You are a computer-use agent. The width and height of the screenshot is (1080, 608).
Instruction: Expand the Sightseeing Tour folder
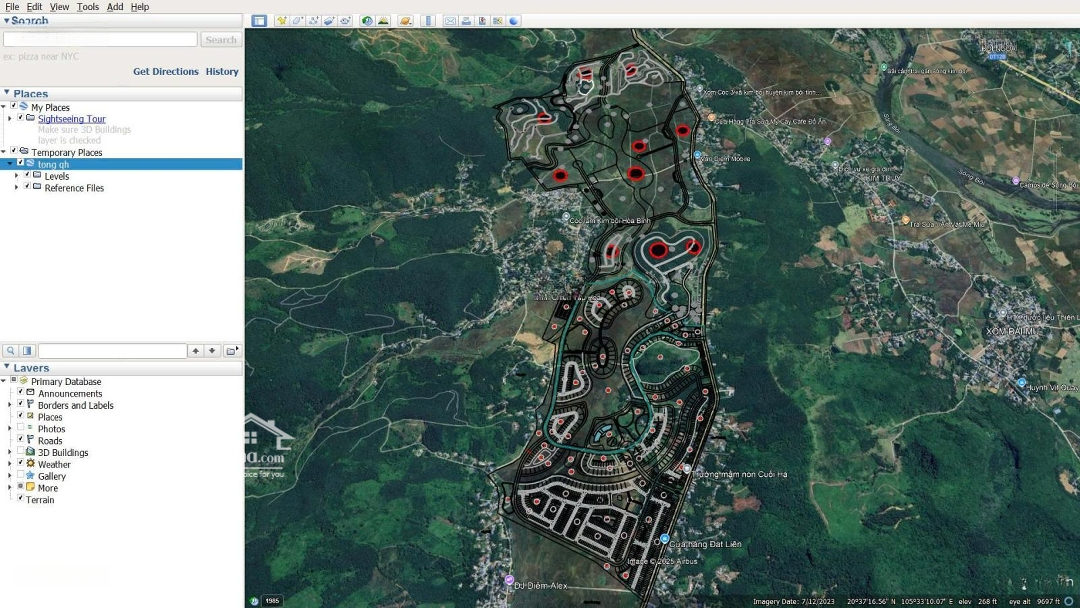coord(10,119)
